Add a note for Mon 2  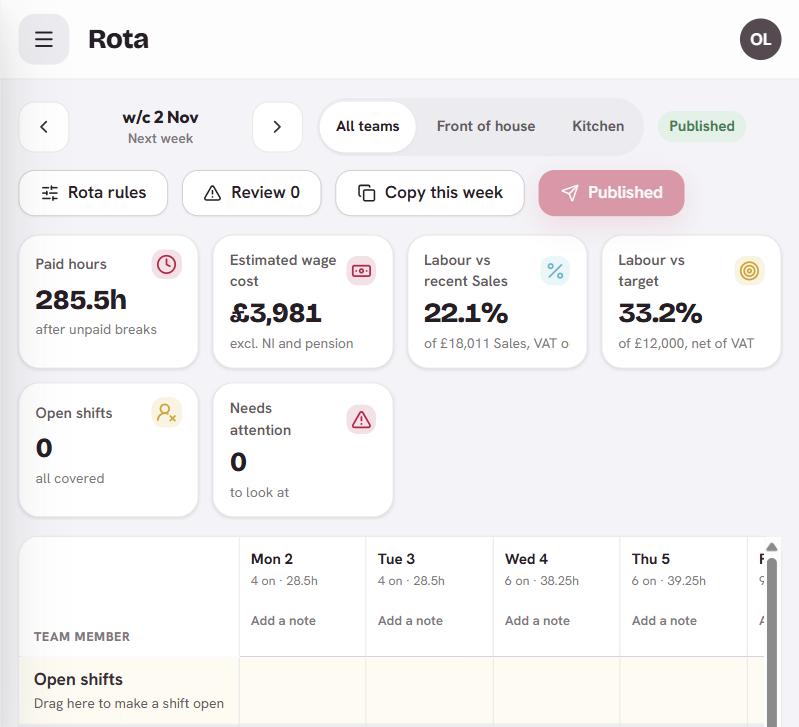pos(283,621)
